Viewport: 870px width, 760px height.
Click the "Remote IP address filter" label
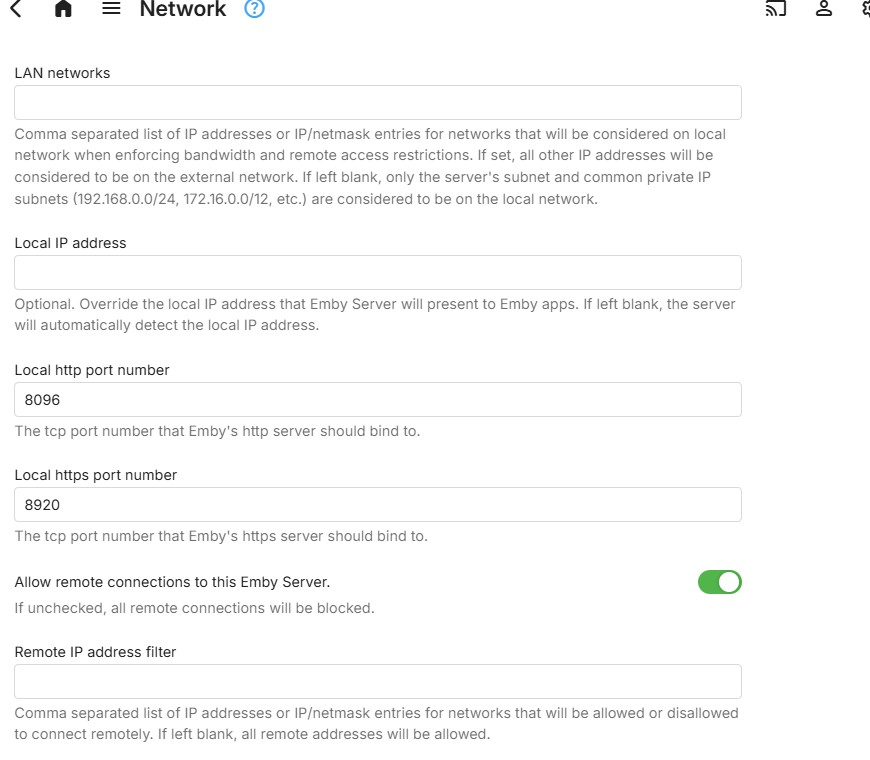[x=95, y=652]
